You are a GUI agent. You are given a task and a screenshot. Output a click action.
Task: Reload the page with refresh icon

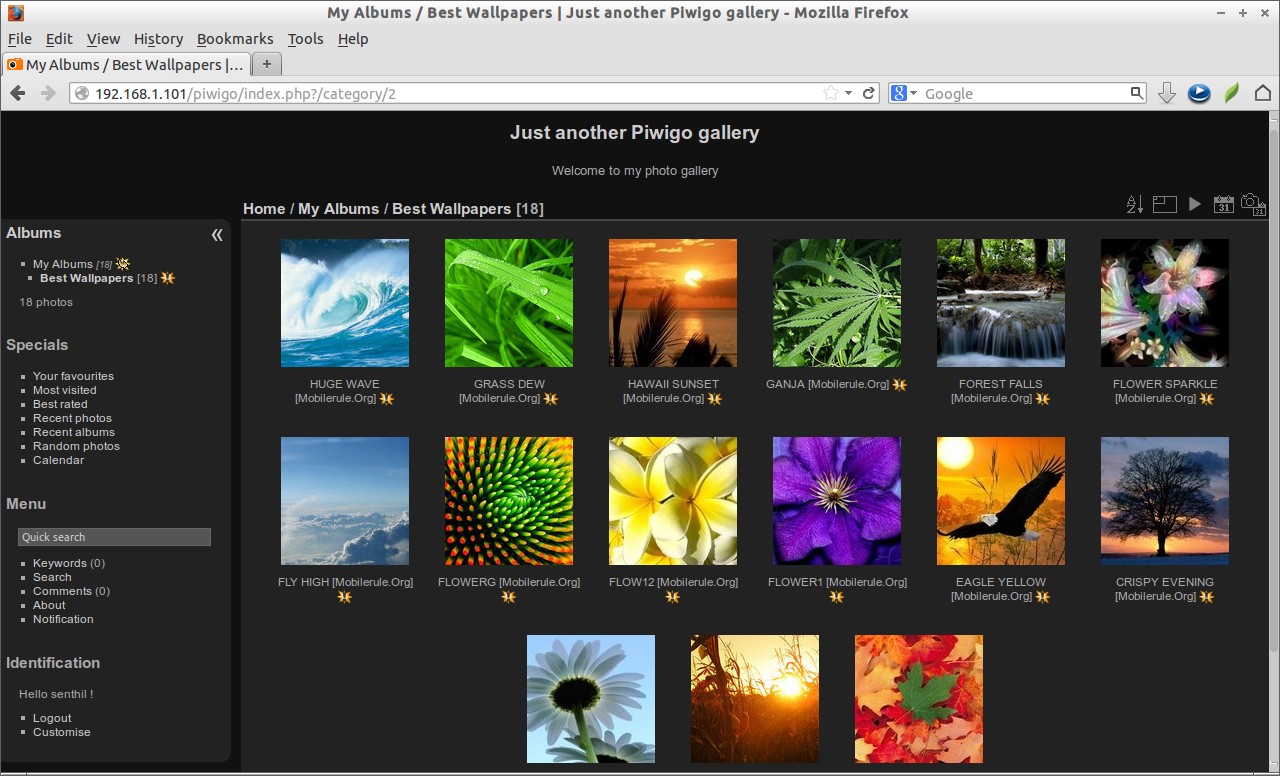(869, 93)
